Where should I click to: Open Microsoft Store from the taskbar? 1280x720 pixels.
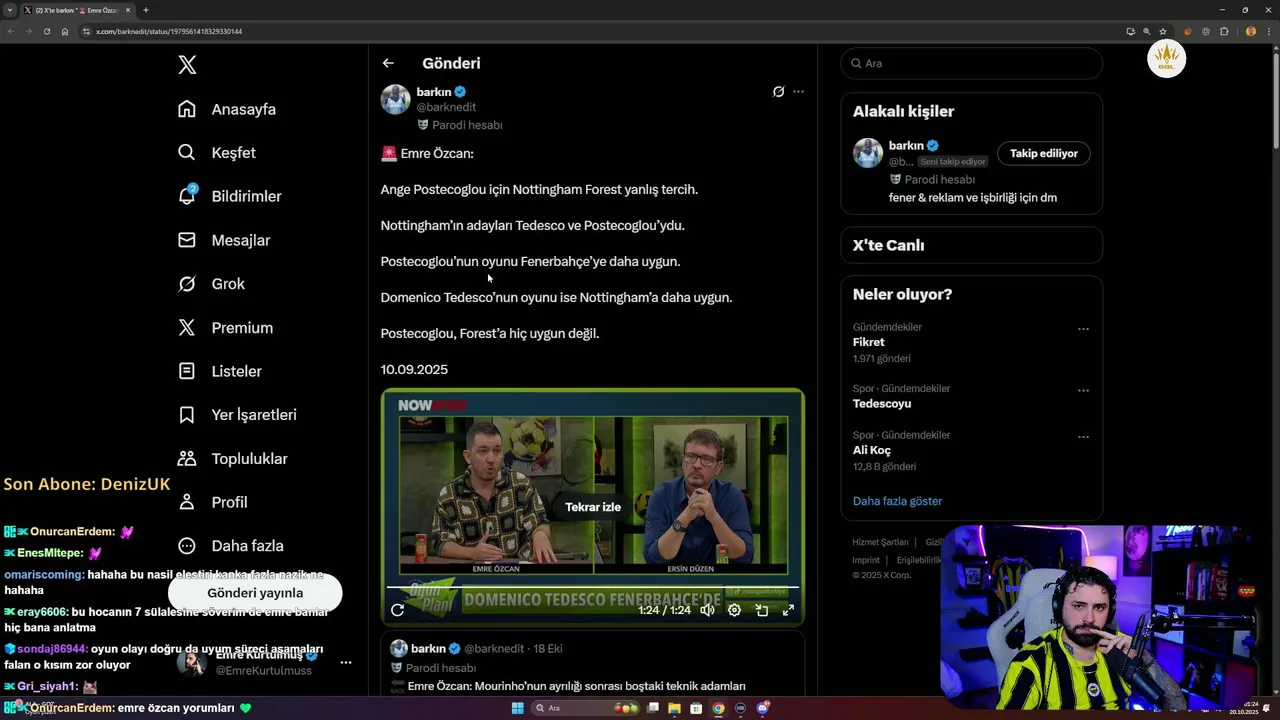(696, 708)
